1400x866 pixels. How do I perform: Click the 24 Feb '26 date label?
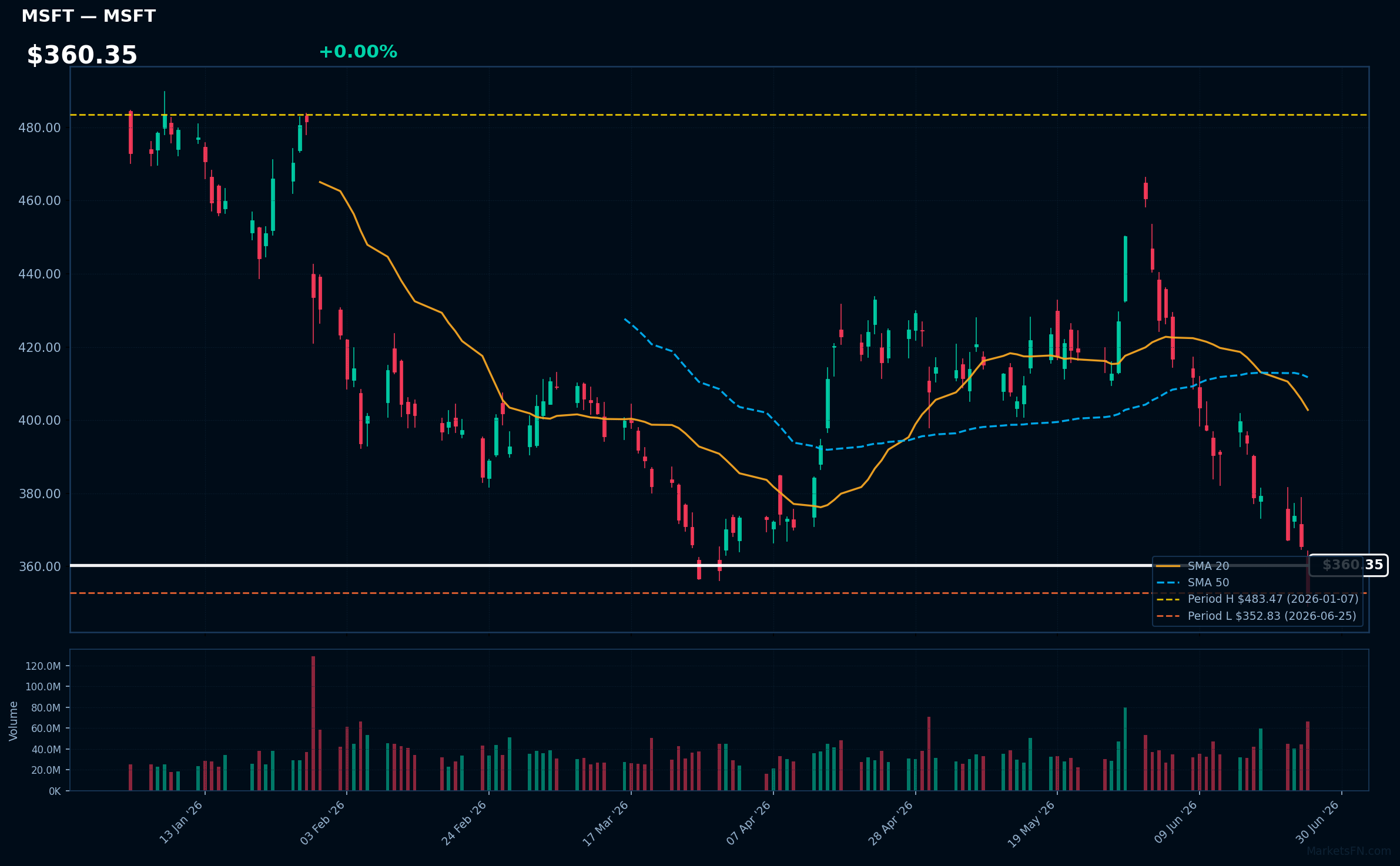464,823
